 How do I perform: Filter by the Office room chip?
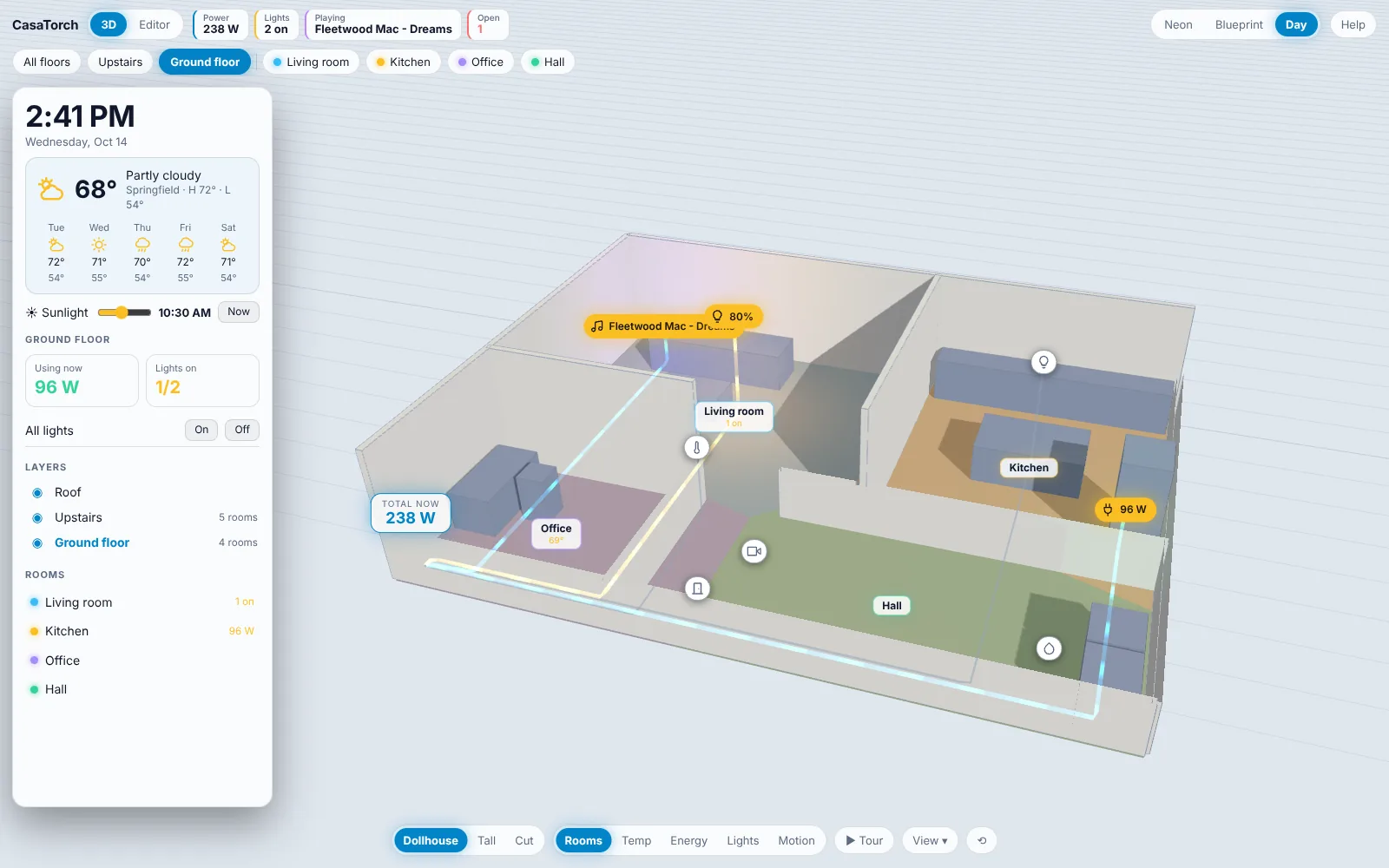point(480,62)
